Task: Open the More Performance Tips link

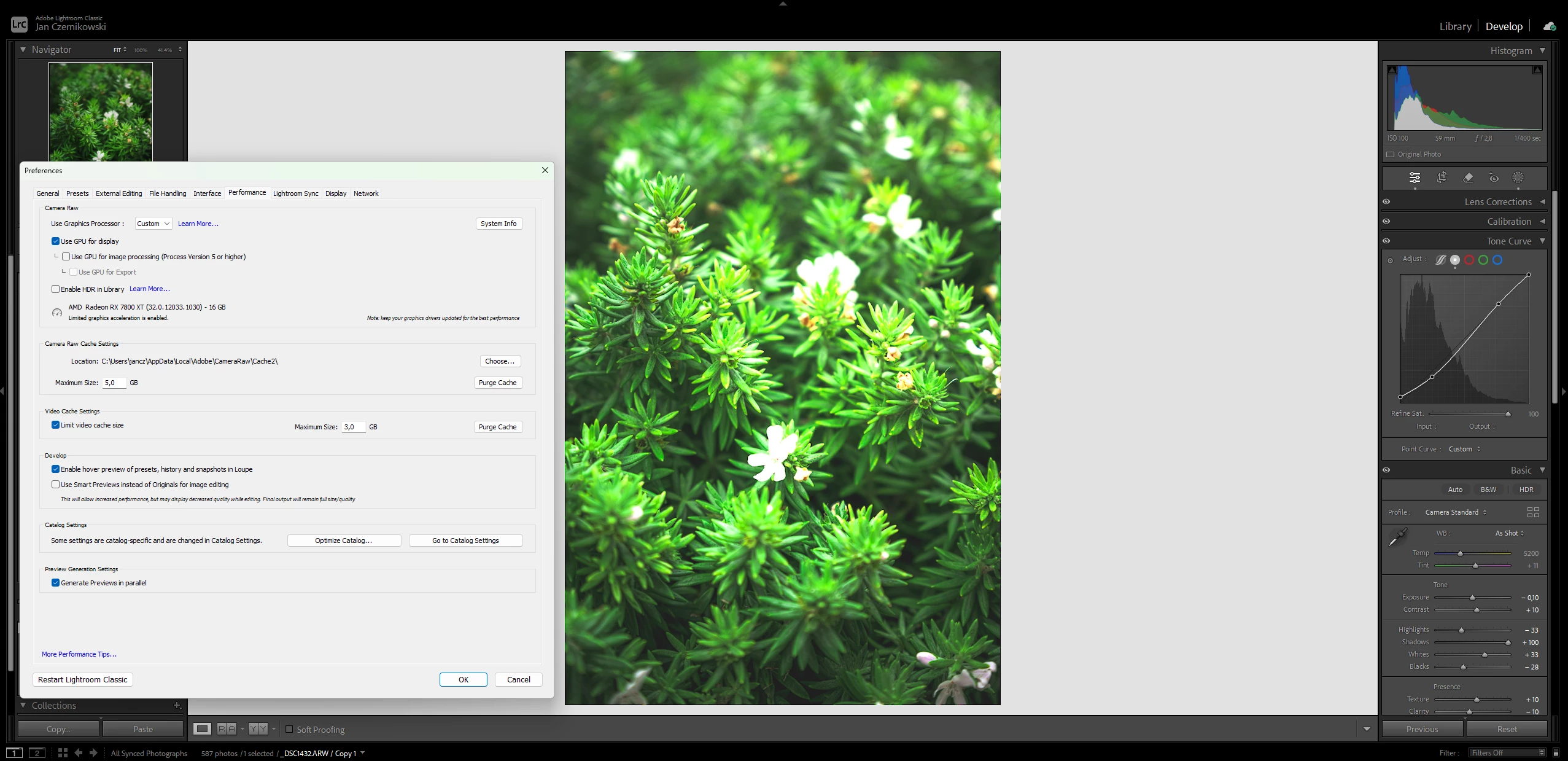Action: (79, 654)
